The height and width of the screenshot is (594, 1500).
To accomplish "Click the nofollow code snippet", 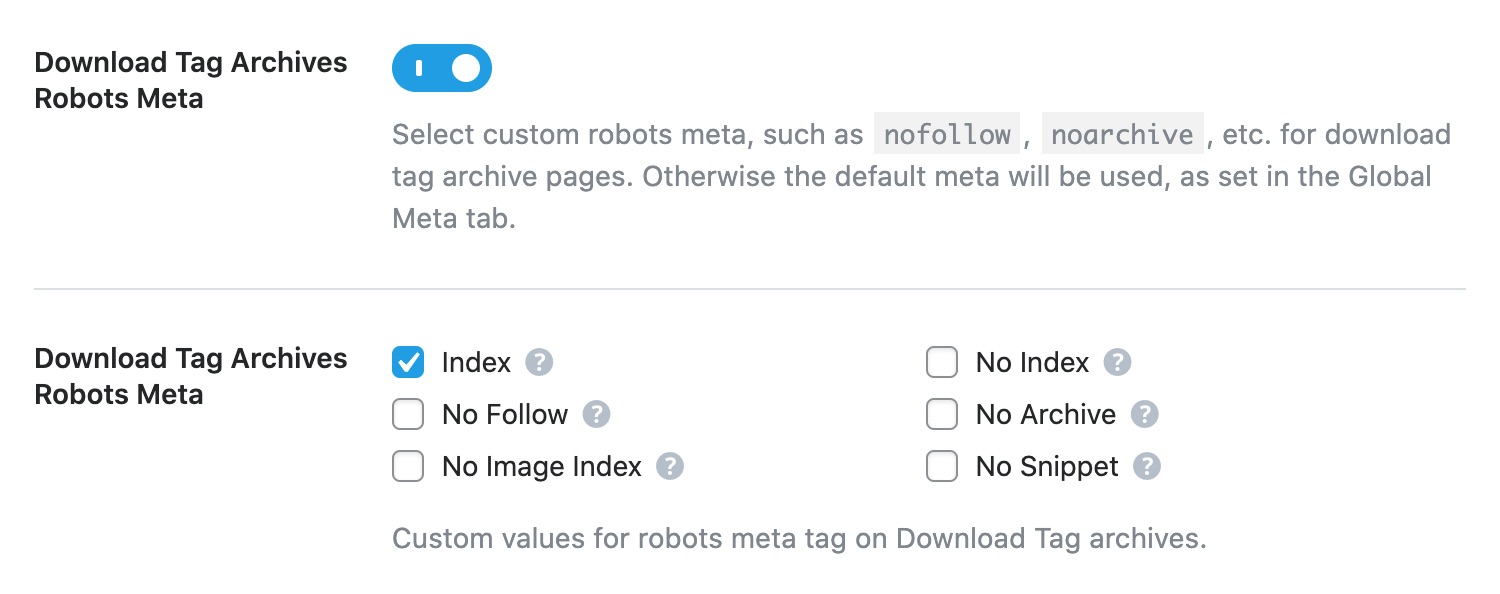I will (x=946, y=134).
